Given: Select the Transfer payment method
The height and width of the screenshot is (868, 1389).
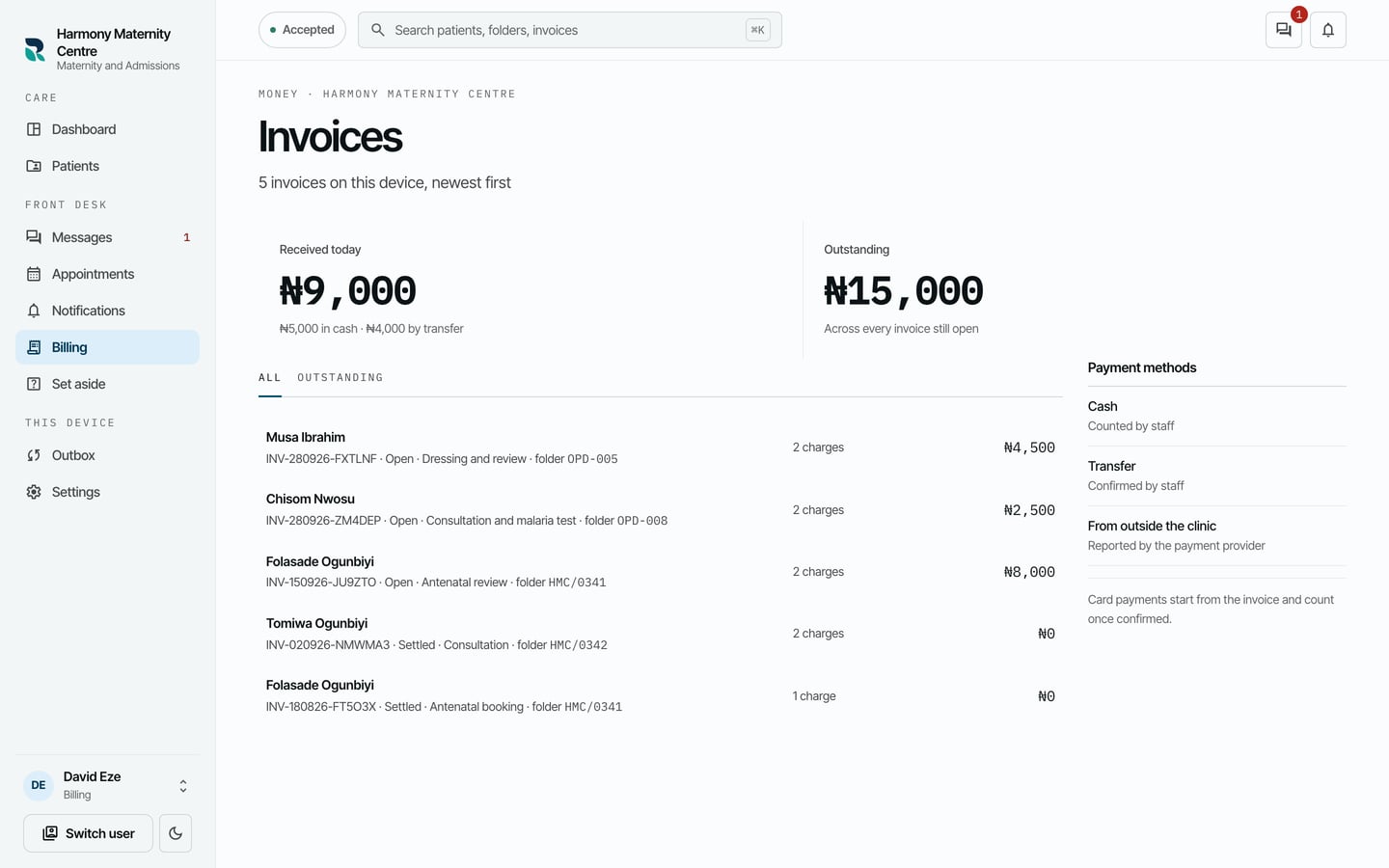Looking at the screenshot, I should (x=1217, y=475).
